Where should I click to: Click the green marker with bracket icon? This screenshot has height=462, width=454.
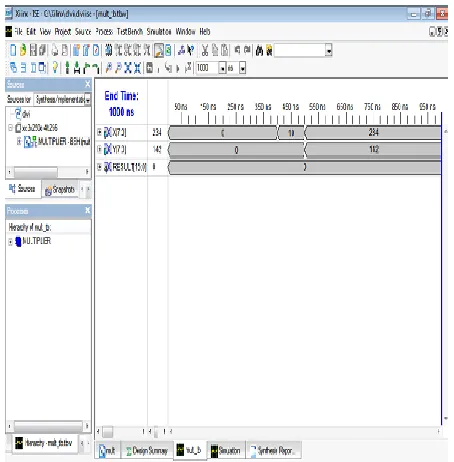click(77, 68)
